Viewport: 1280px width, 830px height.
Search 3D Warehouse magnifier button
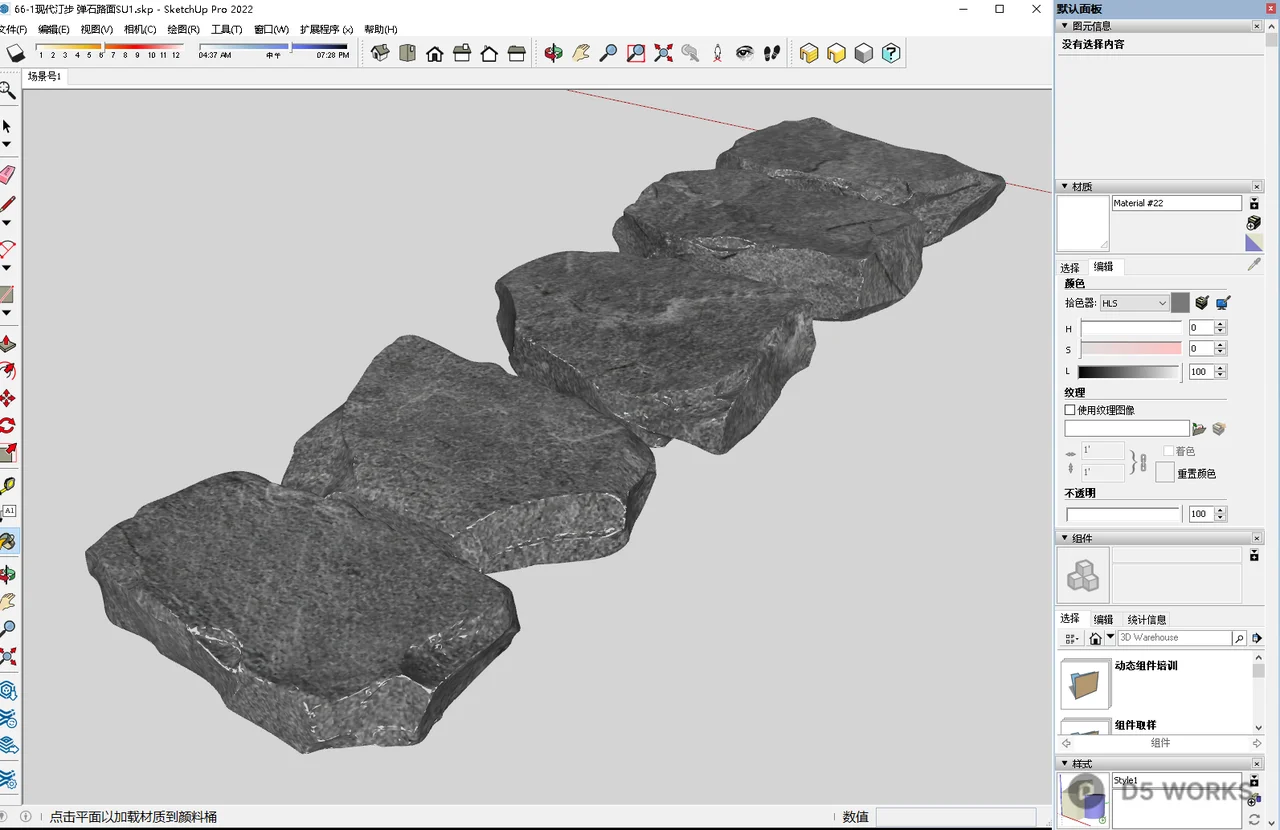pyautogui.click(x=1240, y=638)
